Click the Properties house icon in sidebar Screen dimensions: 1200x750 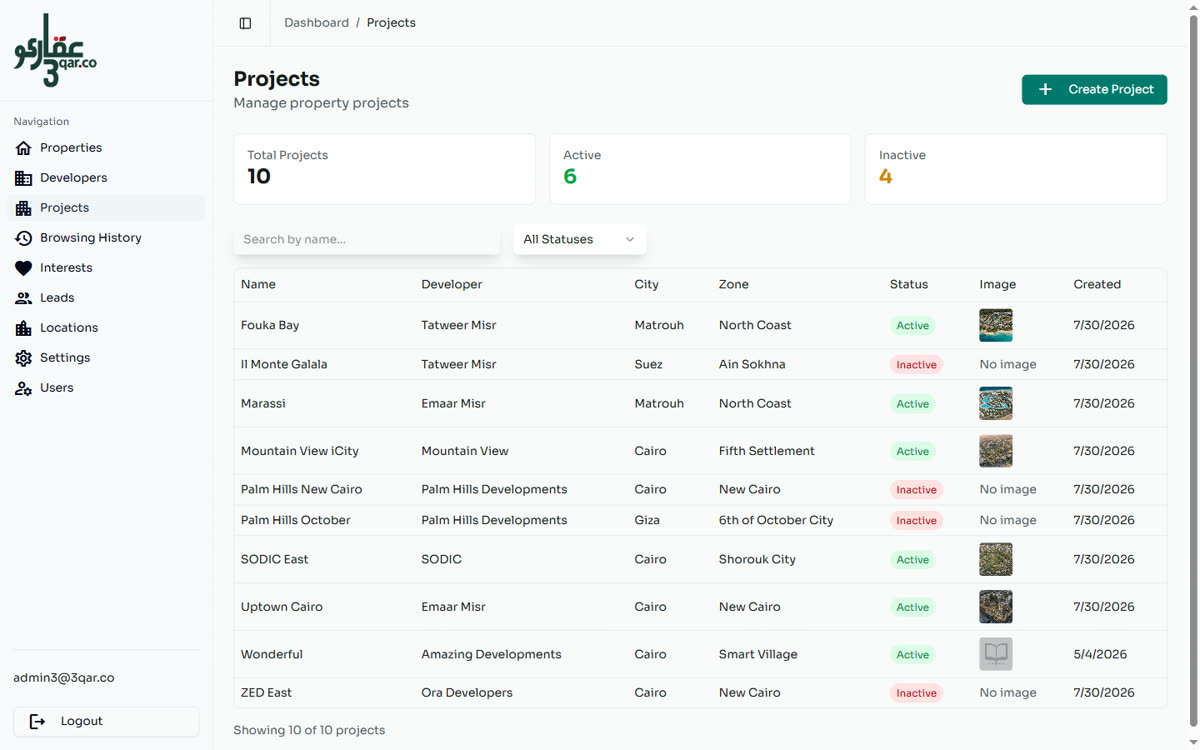(24, 148)
